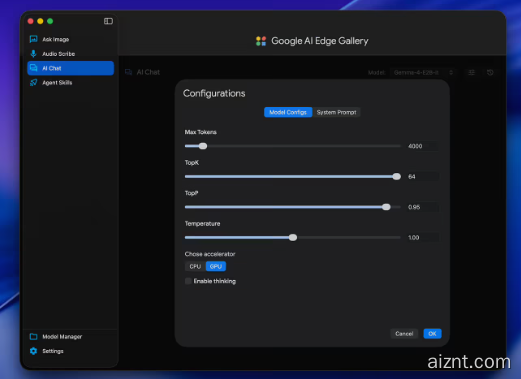Click the AI Chat header icon
The image size is (521, 379).
[129, 72]
